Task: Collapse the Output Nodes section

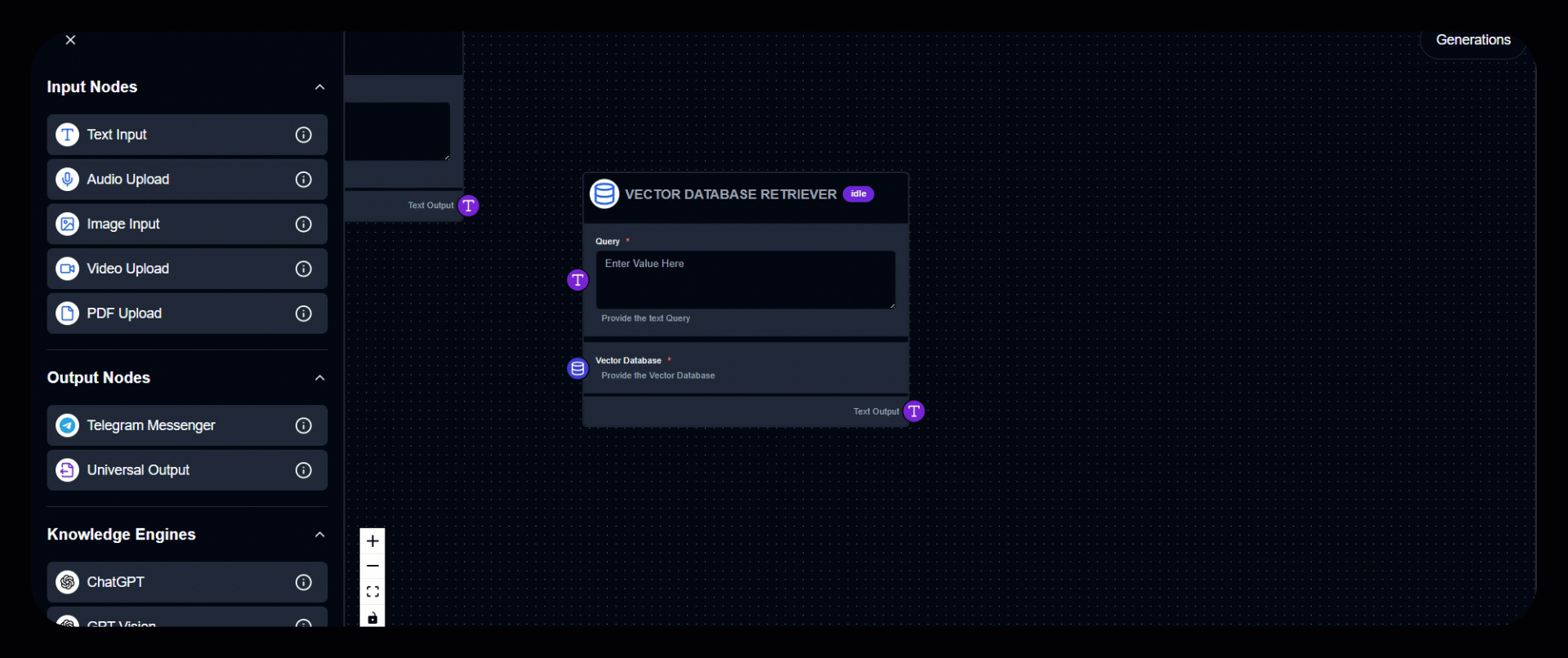Action: click(319, 378)
